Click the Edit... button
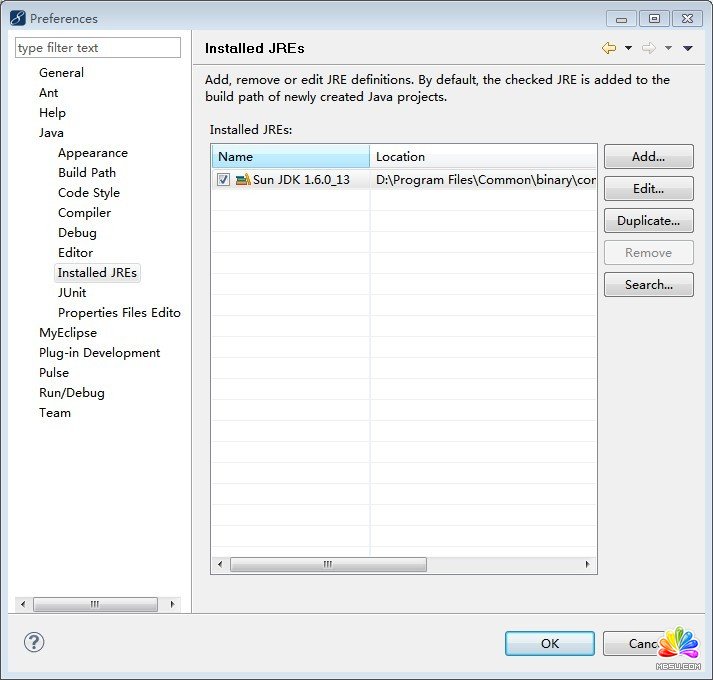Image resolution: width=713 pixels, height=680 pixels. tap(648, 189)
